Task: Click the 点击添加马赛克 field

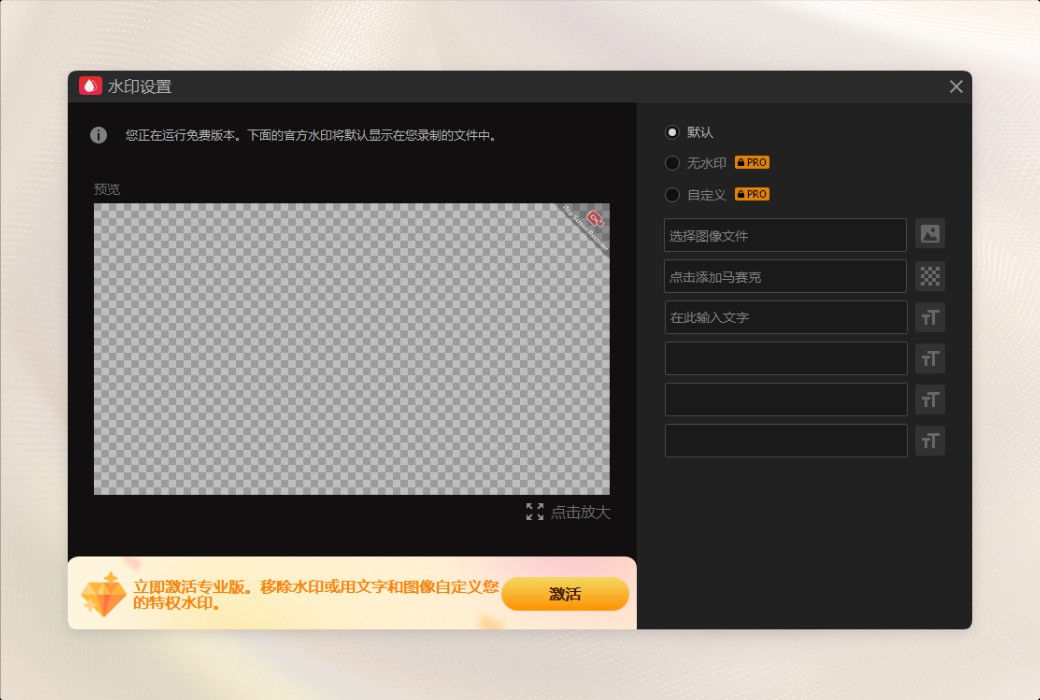Action: 785,275
